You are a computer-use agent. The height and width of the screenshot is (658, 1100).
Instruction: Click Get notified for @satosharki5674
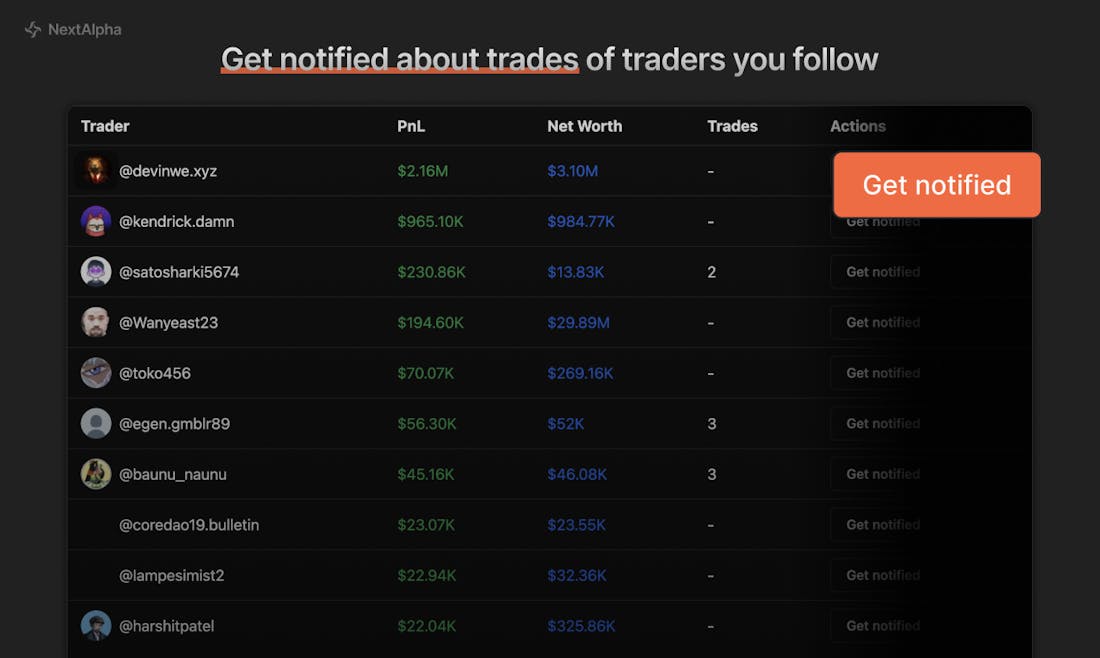pyautogui.click(x=882, y=272)
